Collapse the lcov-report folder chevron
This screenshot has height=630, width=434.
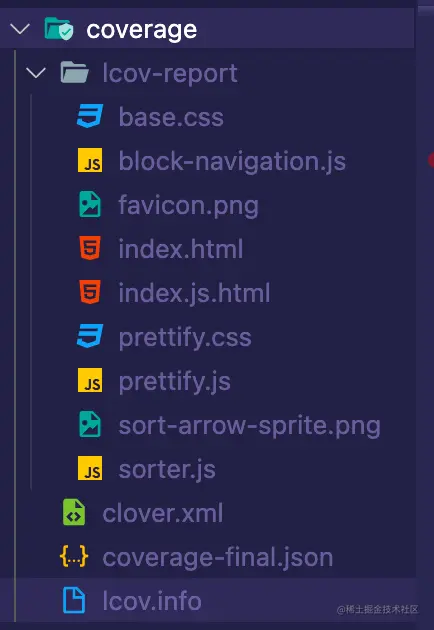[36, 73]
